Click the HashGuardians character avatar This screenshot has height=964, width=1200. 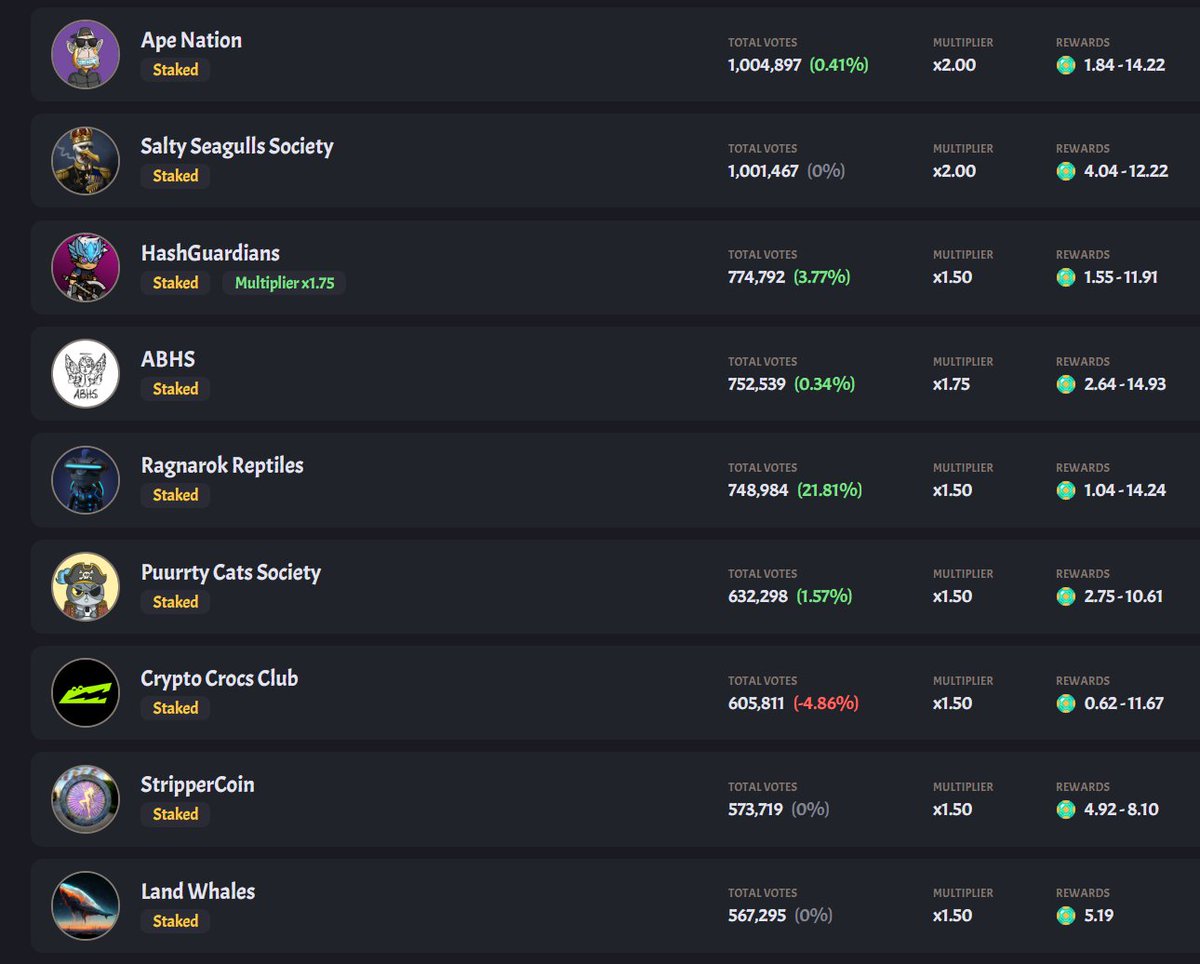point(85,267)
